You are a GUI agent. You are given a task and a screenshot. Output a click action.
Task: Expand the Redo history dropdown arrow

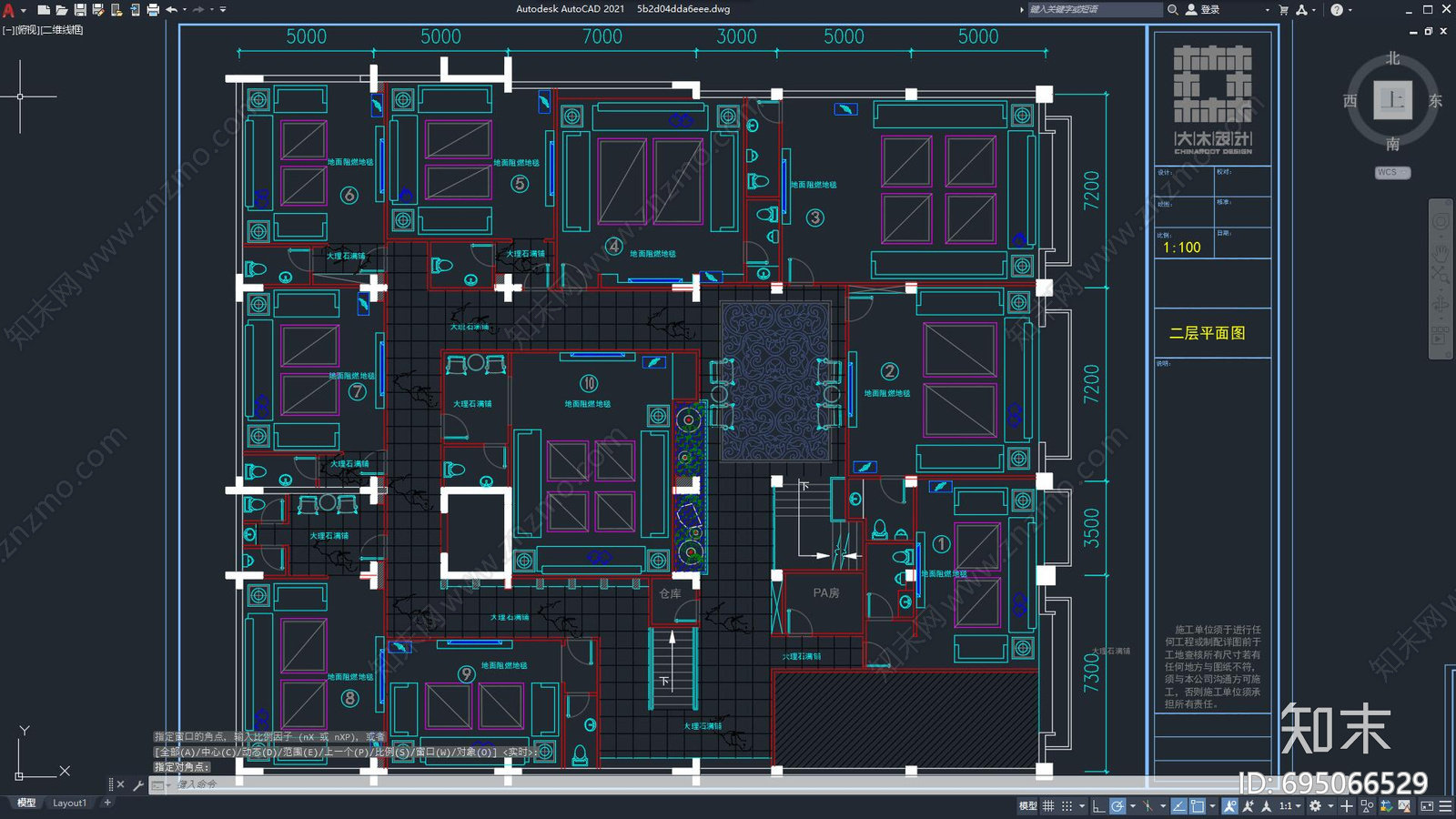pyautogui.click(x=211, y=10)
